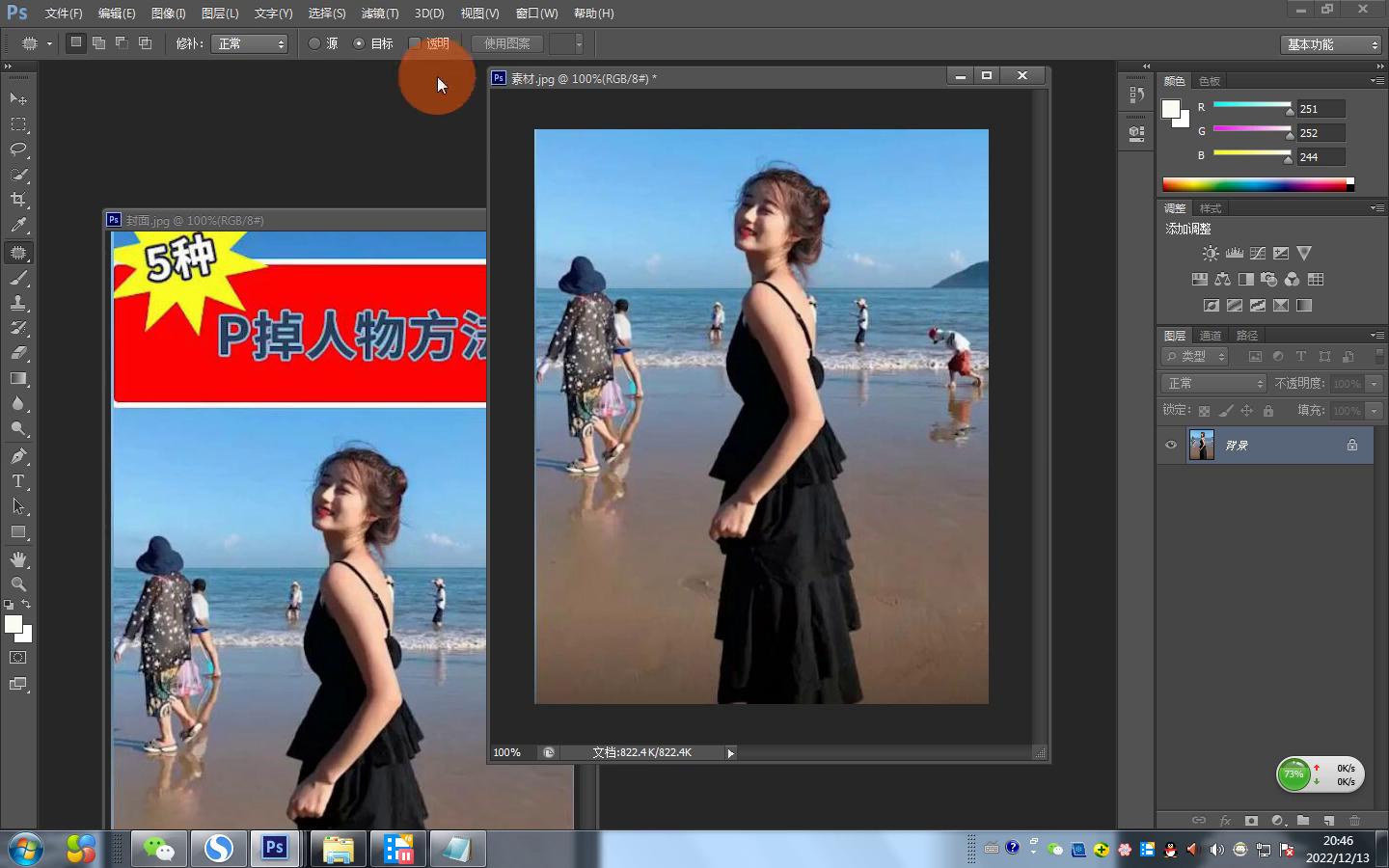Open the 滤镜(T) menu
Viewport: 1389px width, 868px height.
point(379,14)
